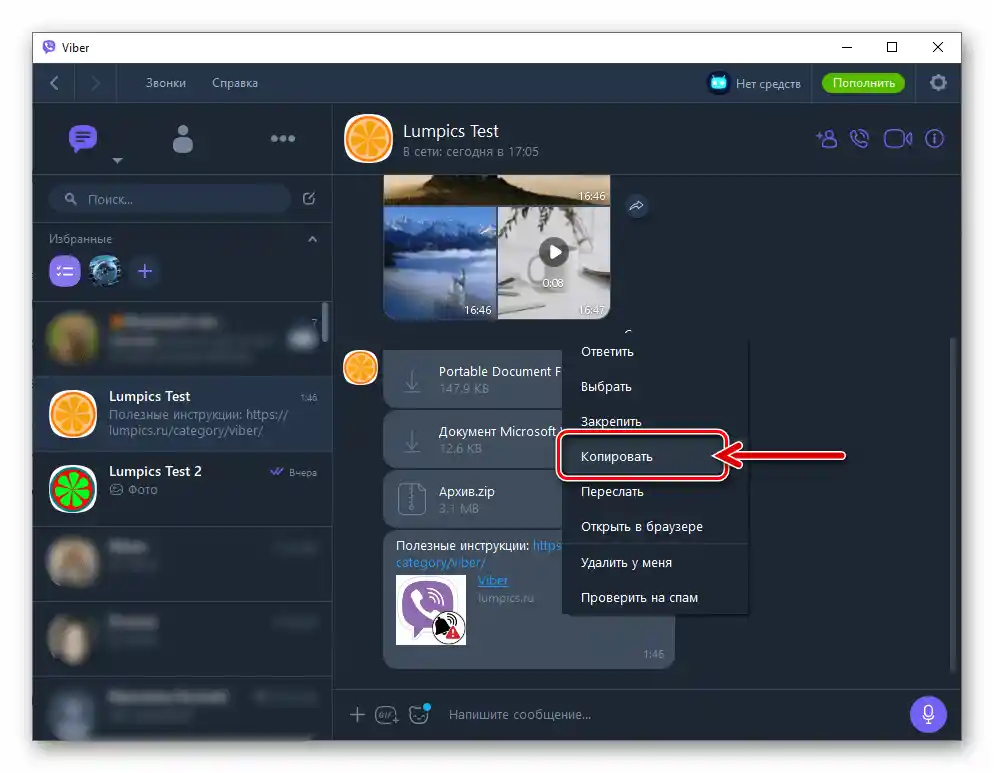Image resolution: width=994 pixels, height=773 pixels.
Task: Start a voice call from the chat header
Action: coord(860,139)
